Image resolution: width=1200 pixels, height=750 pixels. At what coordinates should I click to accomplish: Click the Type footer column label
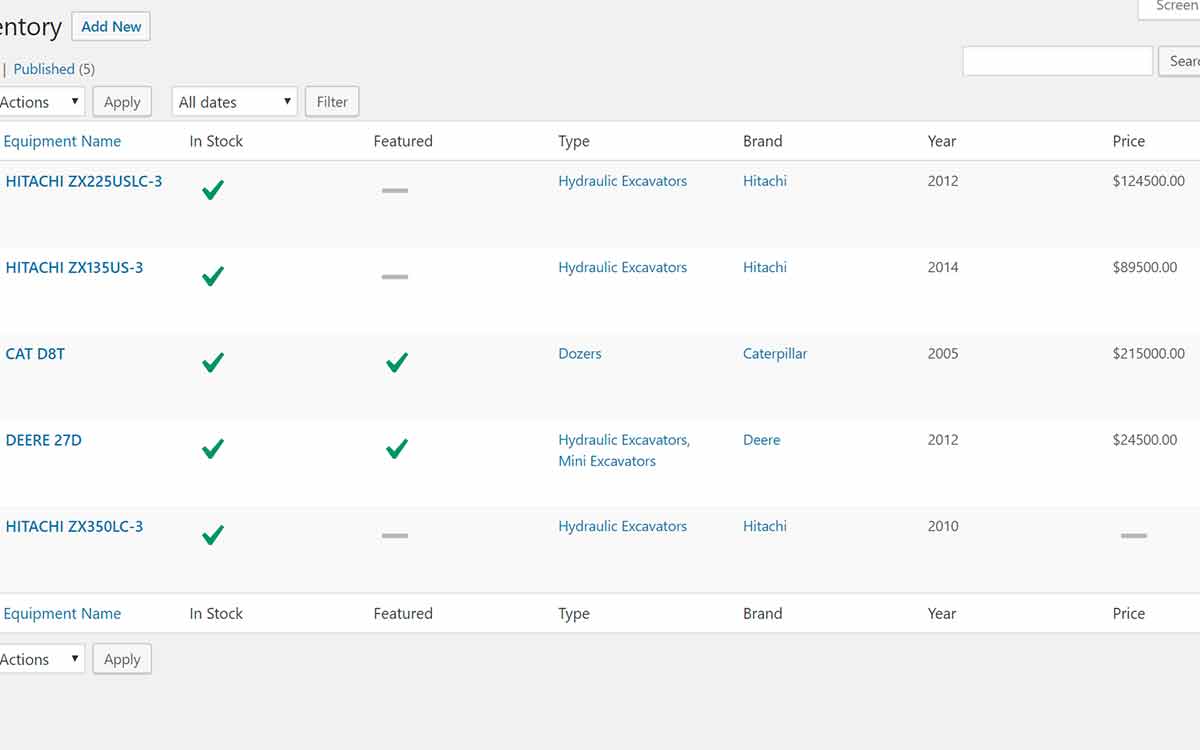point(574,614)
